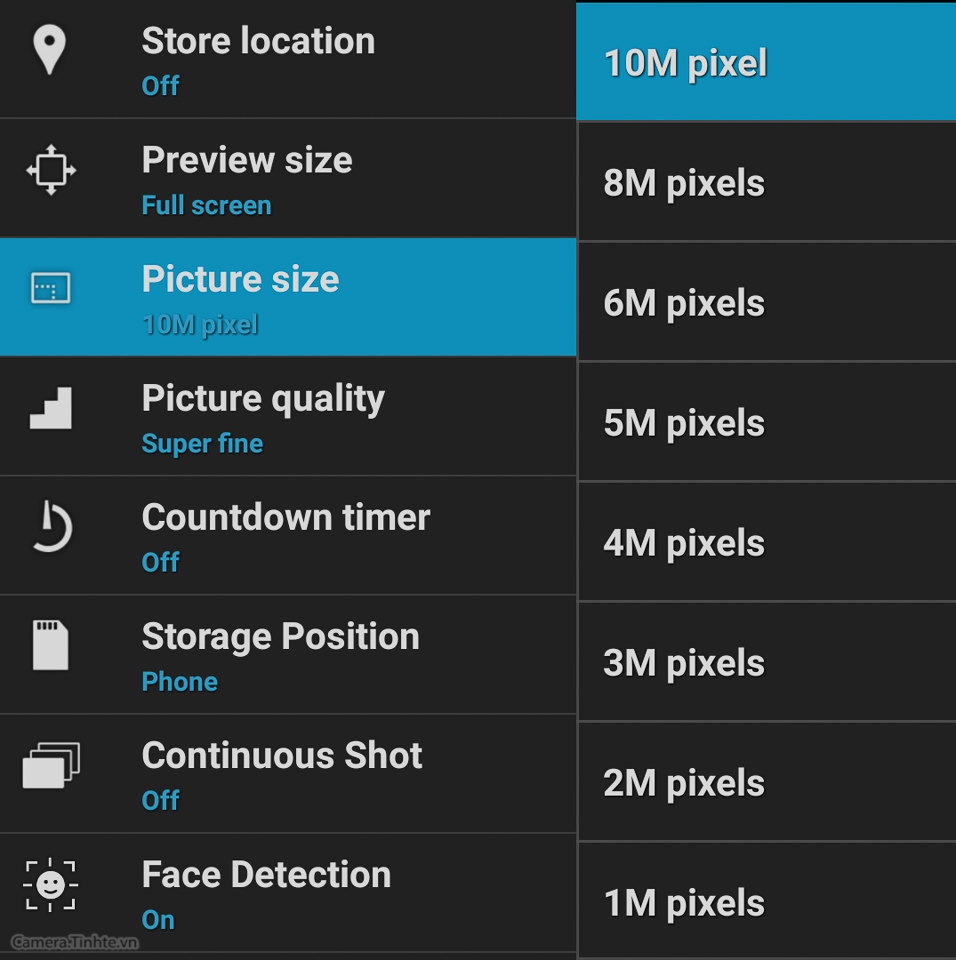Click the Picture quality staircase icon

coord(51,408)
